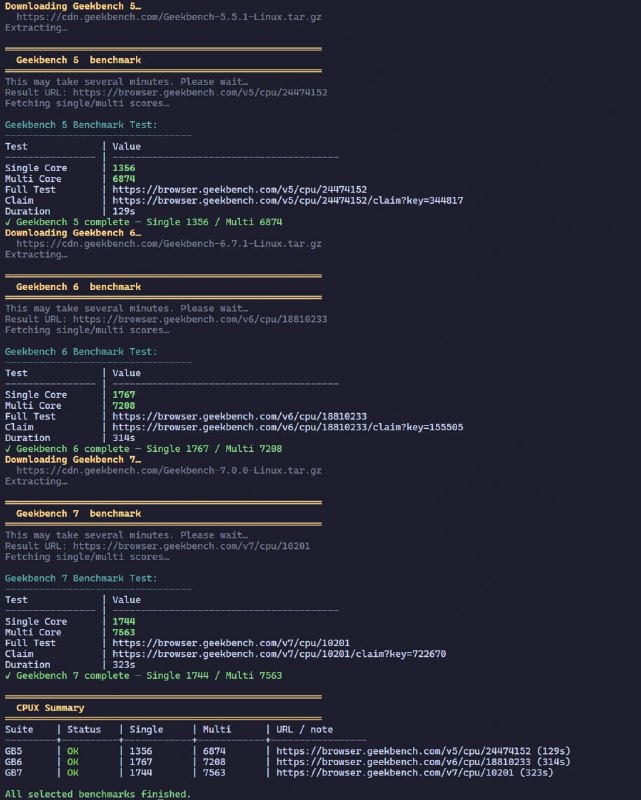Screen dimensions: 641x800
Task: Click the 'Downloading Geekbench 7…' line
Action: click(x=73, y=460)
